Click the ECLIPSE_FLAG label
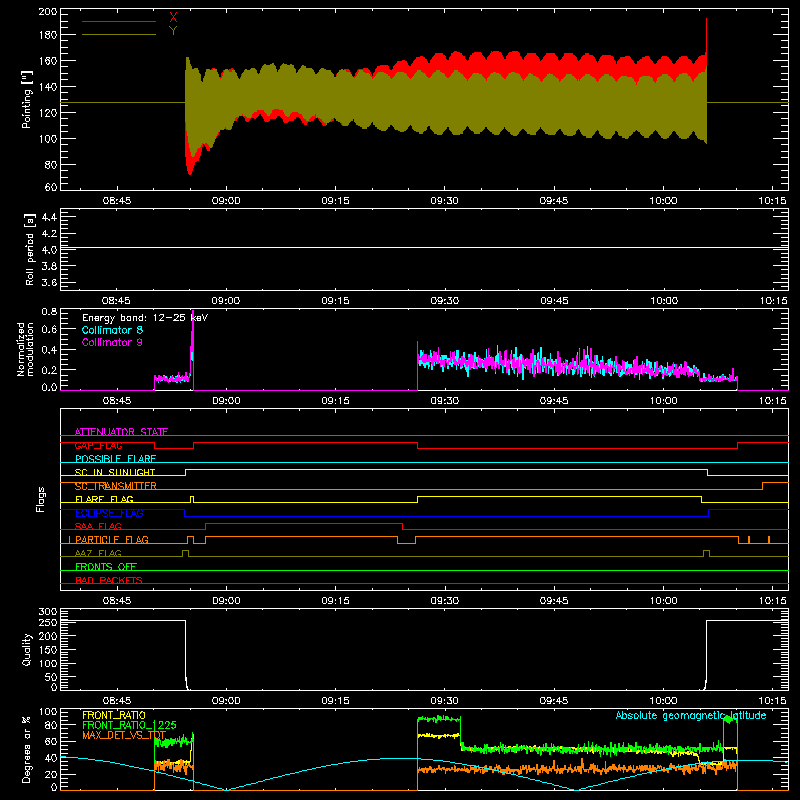The image size is (800, 800). [109, 513]
